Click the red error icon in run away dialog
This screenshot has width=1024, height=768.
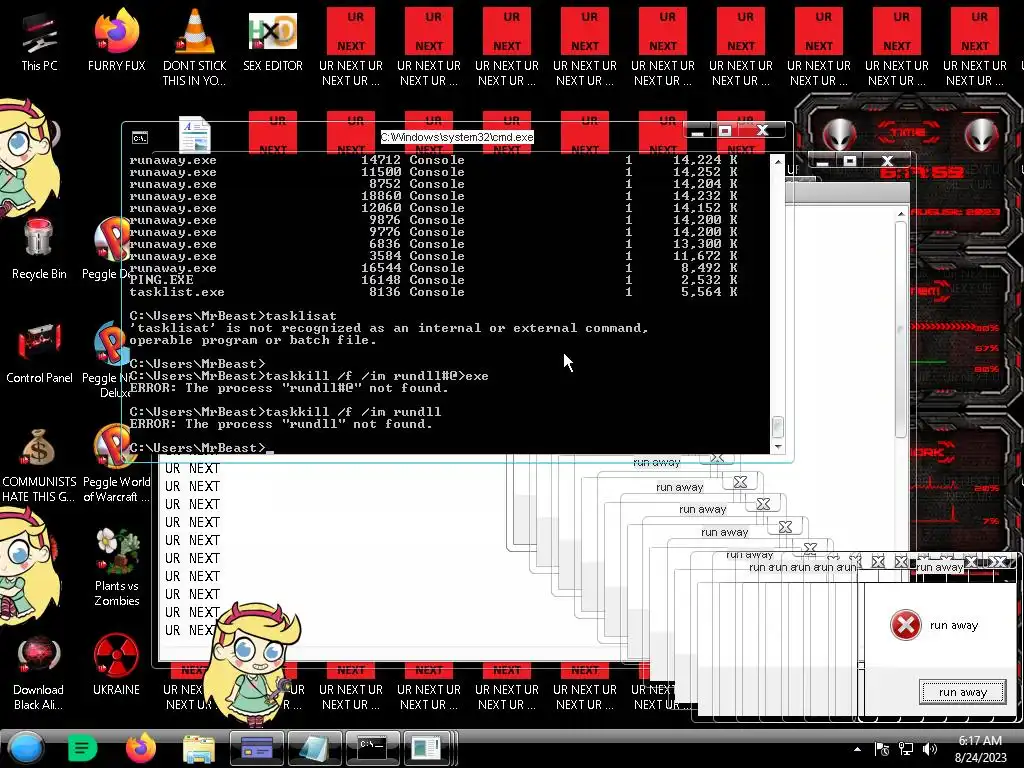tap(905, 625)
